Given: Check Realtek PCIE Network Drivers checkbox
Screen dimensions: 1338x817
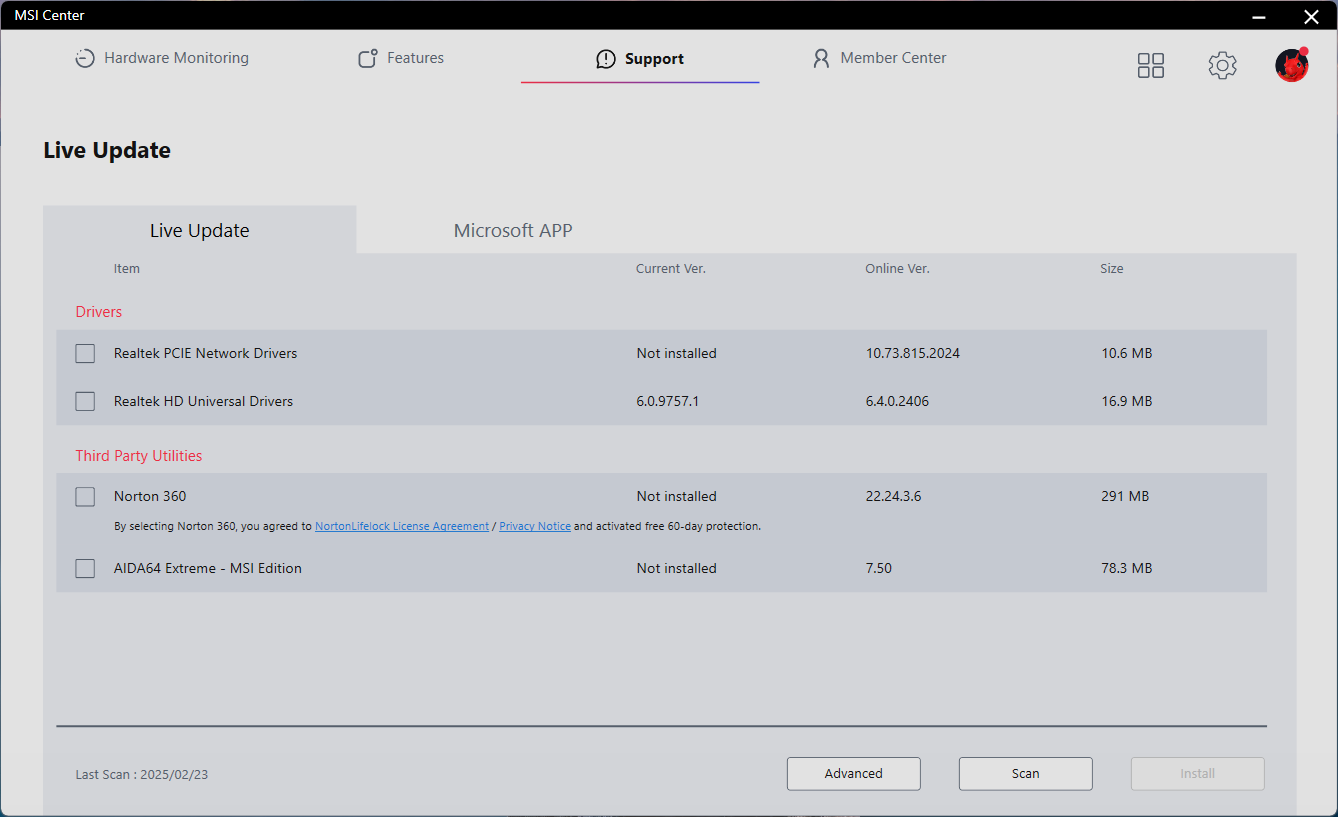Looking at the screenshot, I should (85, 353).
